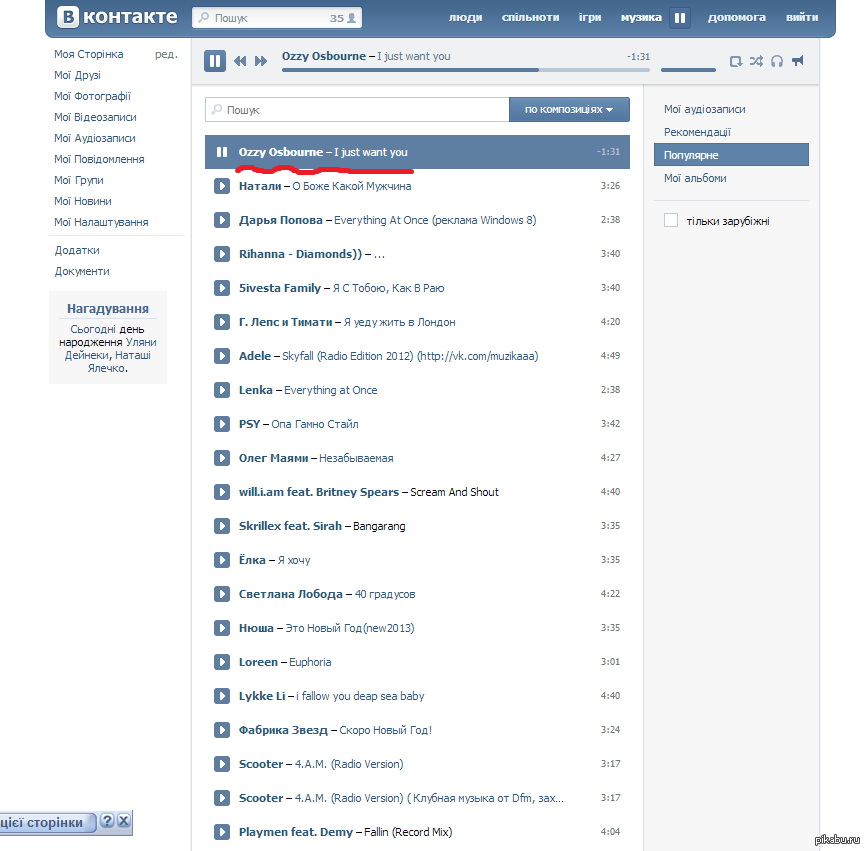The width and height of the screenshot is (865, 851).
Task: Play Loreen – Euphoria
Action: [222, 662]
